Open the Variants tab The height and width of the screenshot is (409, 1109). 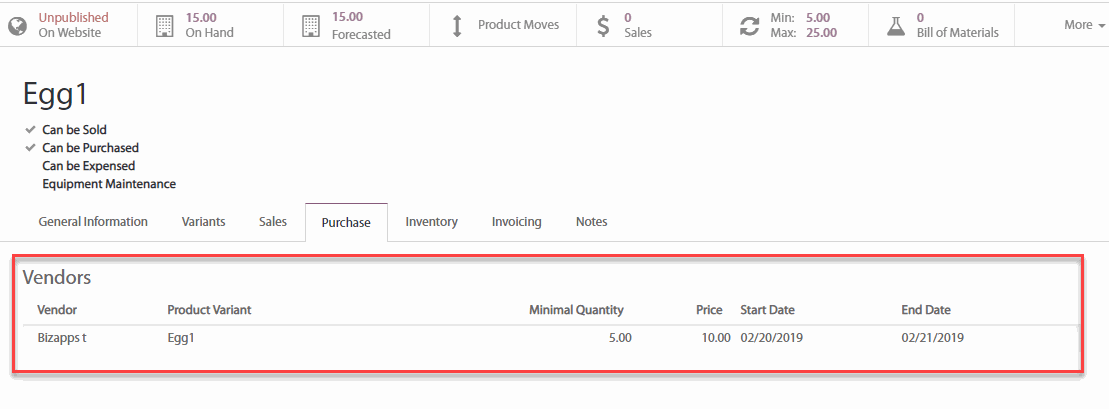(x=203, y=222)
